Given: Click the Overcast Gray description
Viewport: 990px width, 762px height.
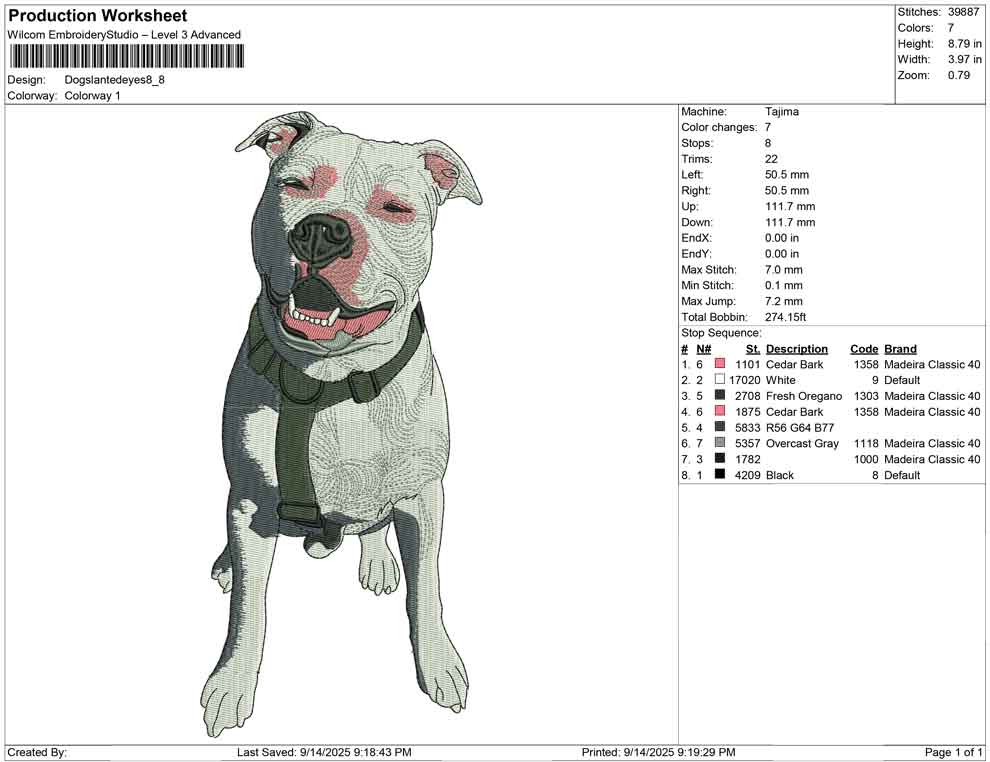Looking at the screenshot, I should pyautogui.click(x=802, y=443).
